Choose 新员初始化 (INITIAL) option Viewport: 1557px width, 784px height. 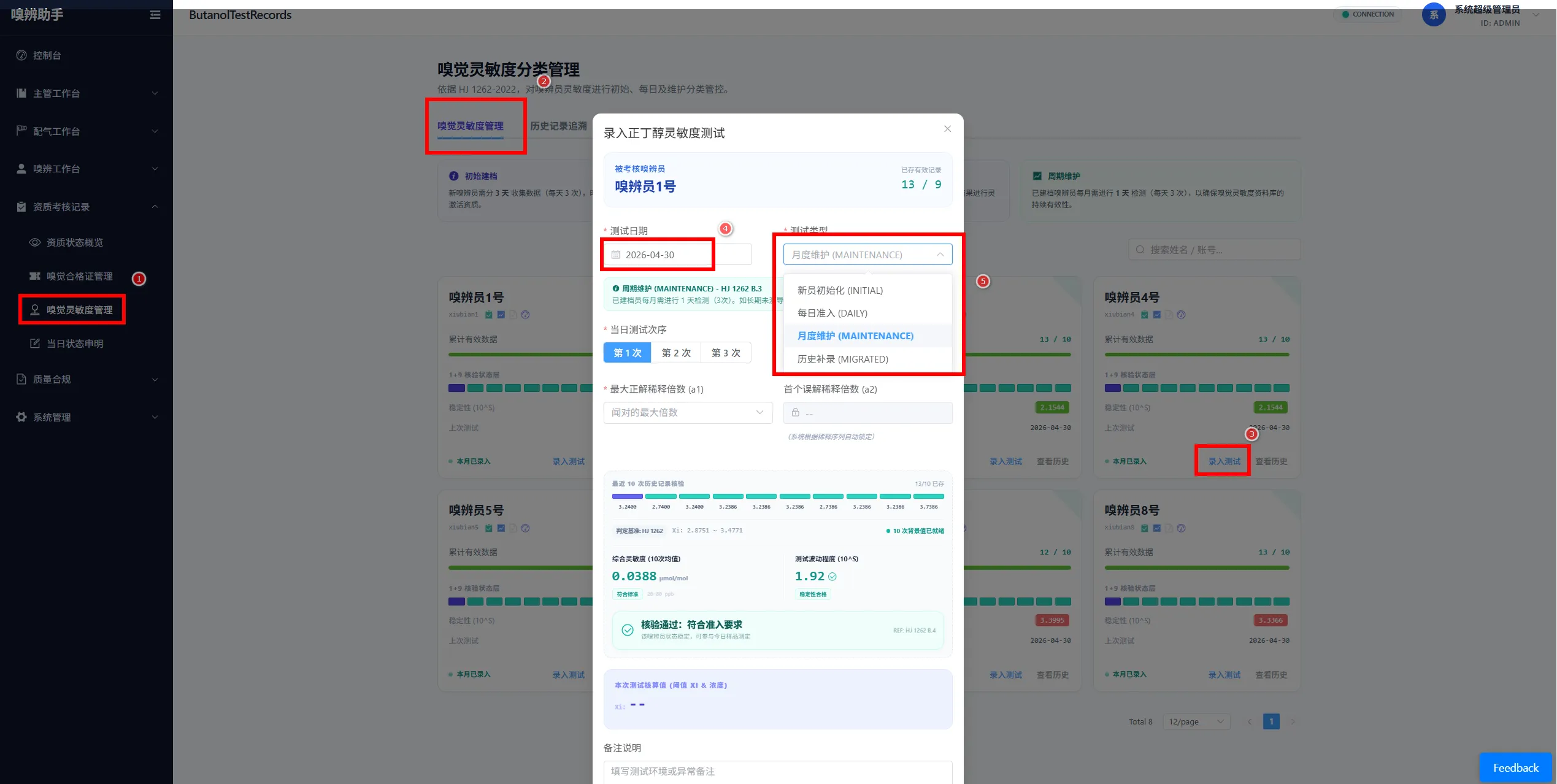[867, 290]
